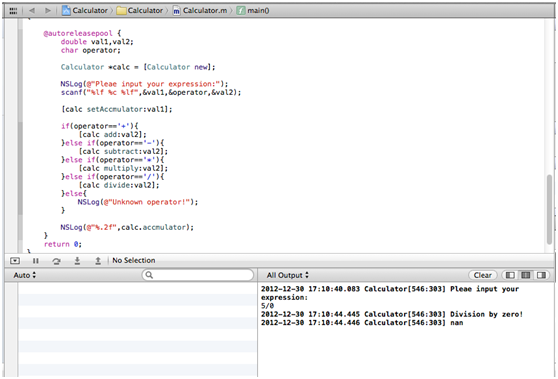This screenshot has width=558, height=379.
Task: Open the Calculator.m file breadcrumb
Action: click(x=200, y=11)
